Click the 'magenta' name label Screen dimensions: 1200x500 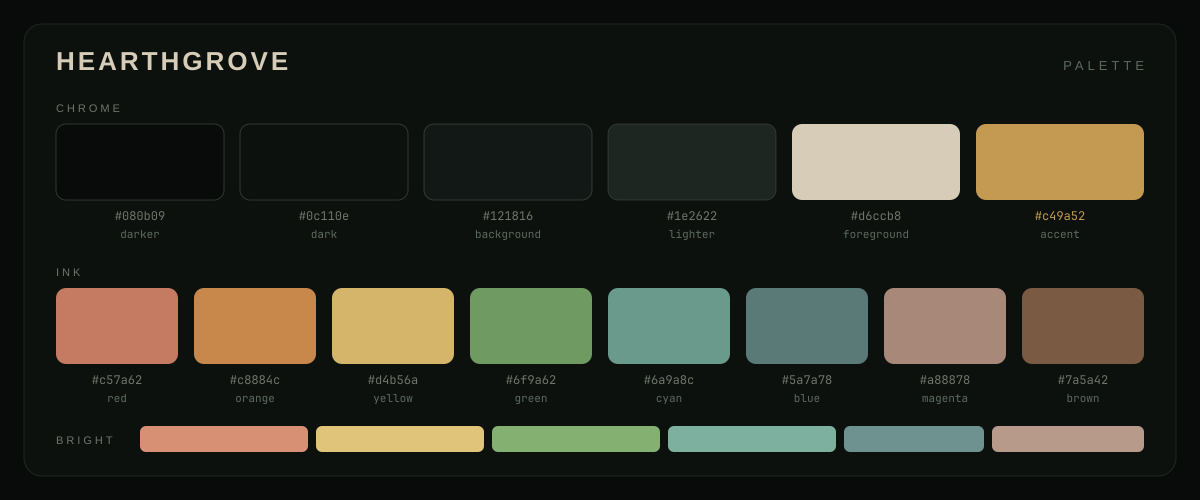(x=945, y=399)
